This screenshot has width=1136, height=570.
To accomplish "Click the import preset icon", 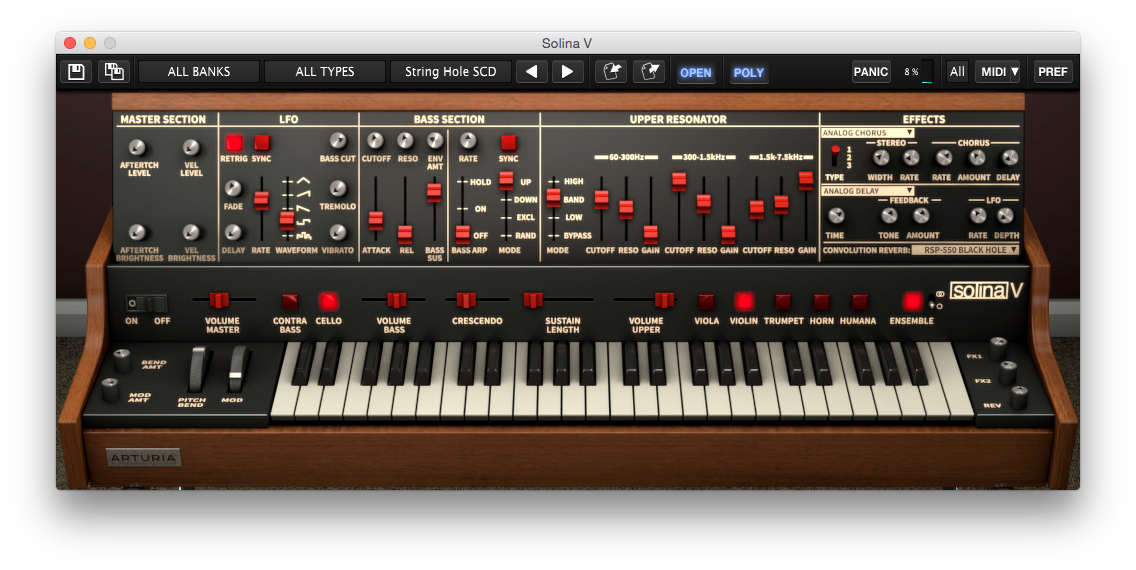I will pos(611,72).
